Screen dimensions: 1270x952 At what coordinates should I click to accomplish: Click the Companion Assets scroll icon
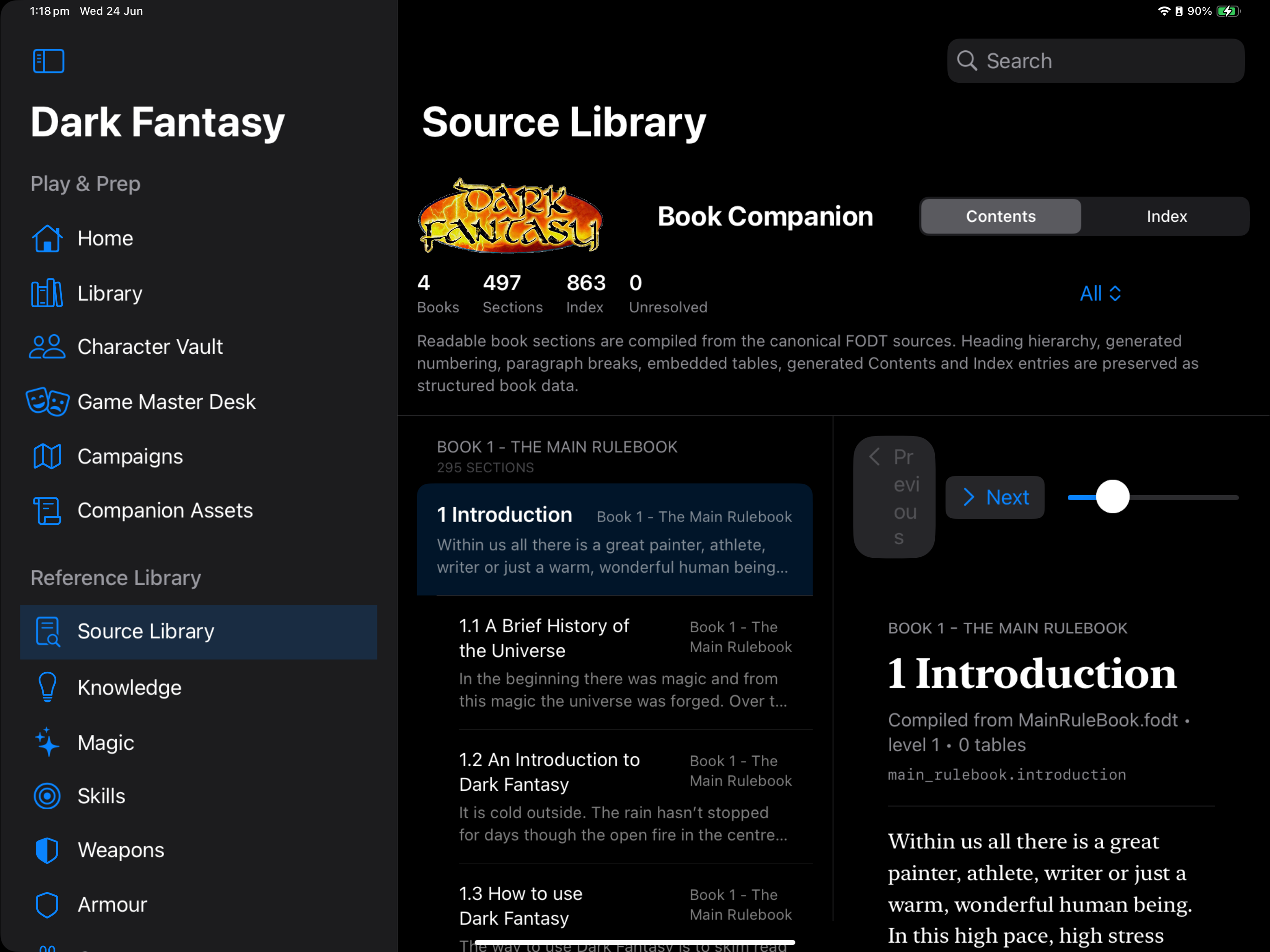tap(47, 510)
